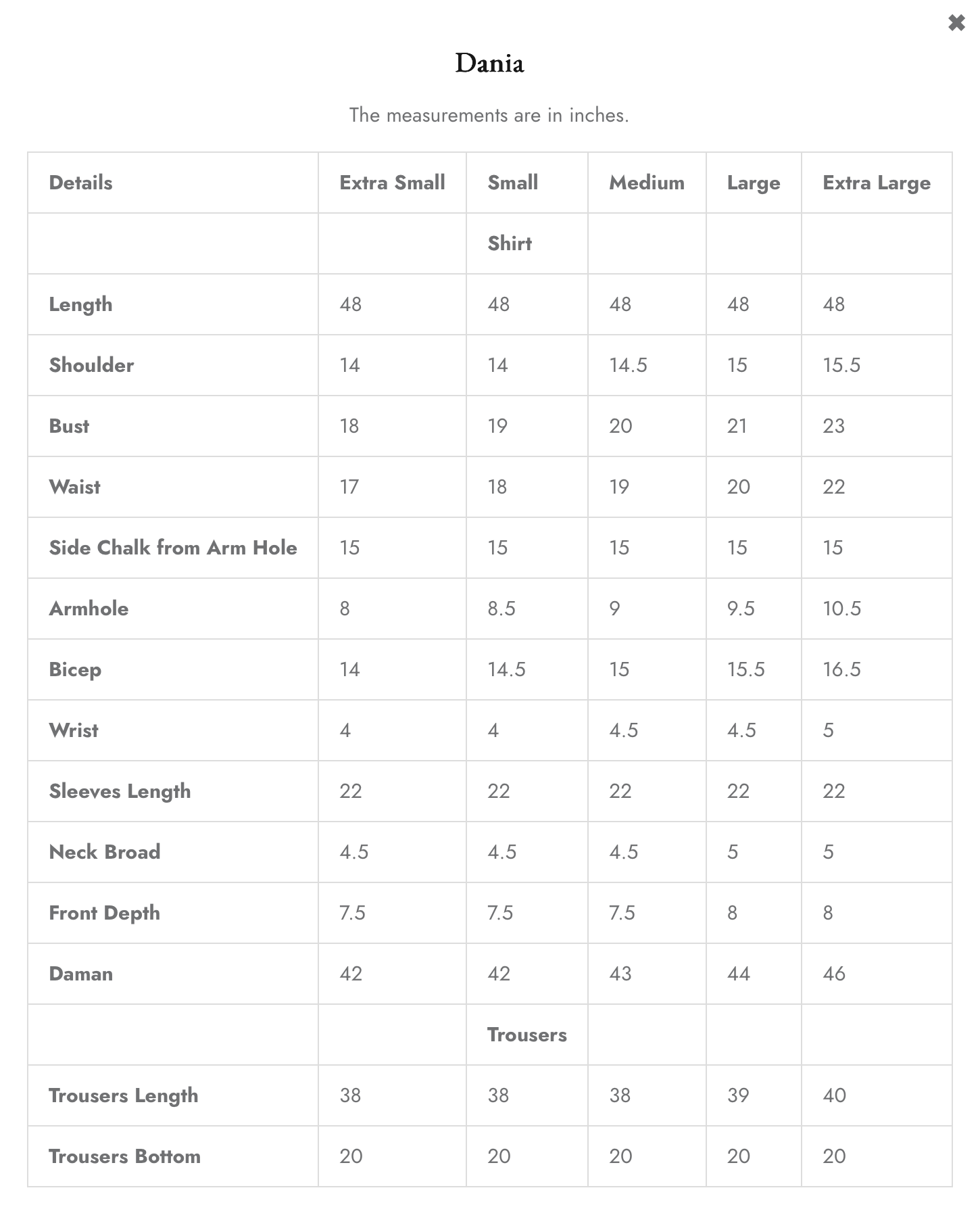Click the Extra Large daman value 46
980x1232 pixels.
(x=834, y=974)
